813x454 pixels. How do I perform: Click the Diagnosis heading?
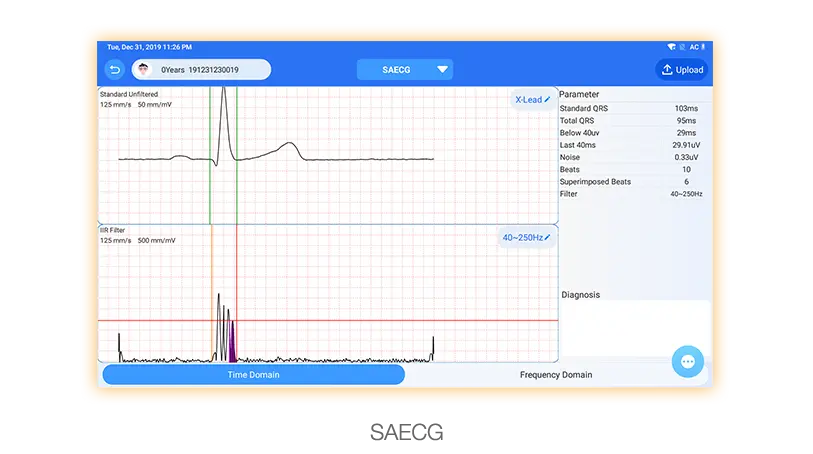tap(580, 294)
